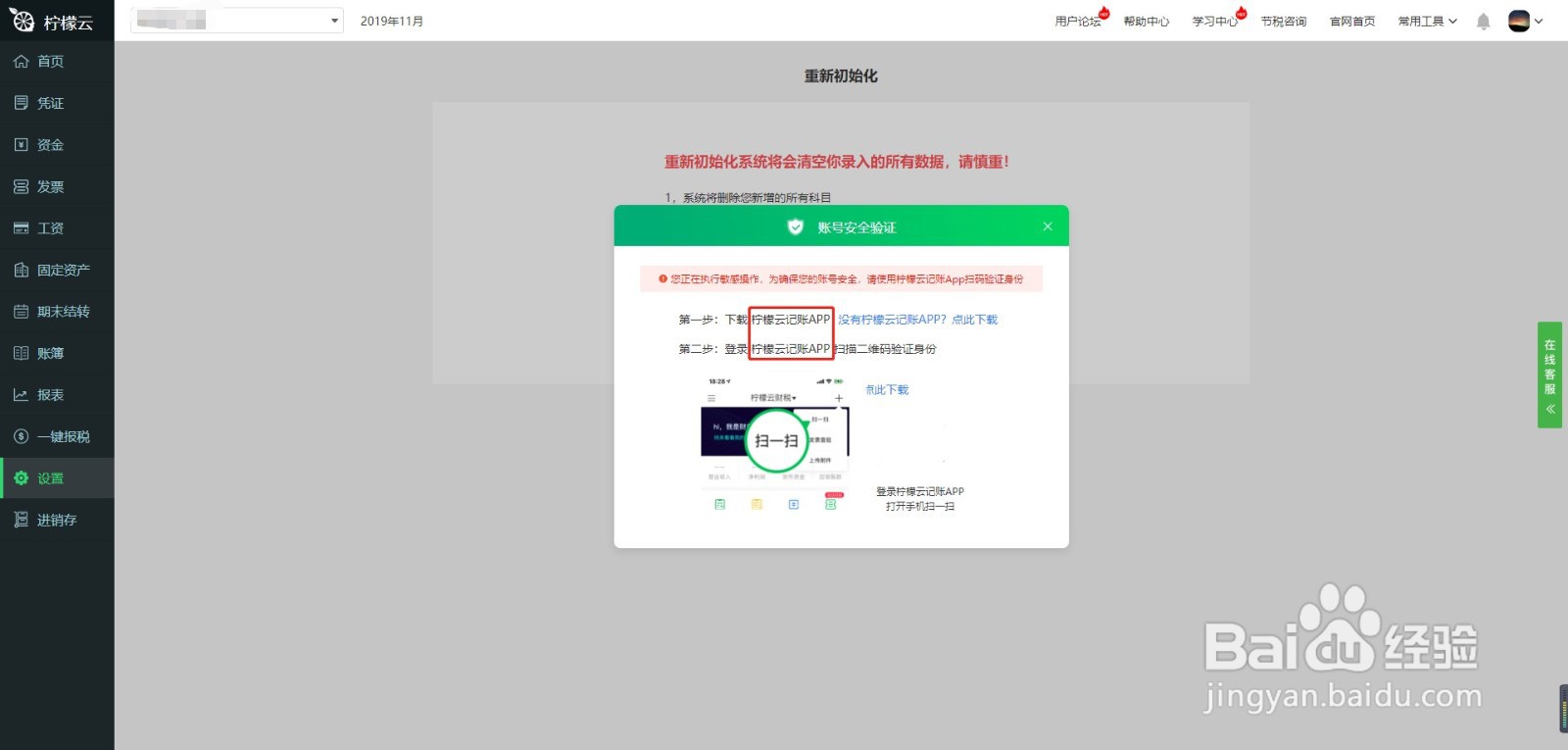Screen dimensions: 1568x750
Task: Click 账号安全验证 dialog title text
Action: click(857, 226)
